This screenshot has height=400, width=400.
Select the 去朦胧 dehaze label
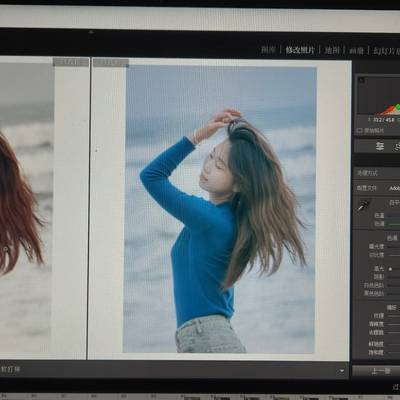coord(376,332)
